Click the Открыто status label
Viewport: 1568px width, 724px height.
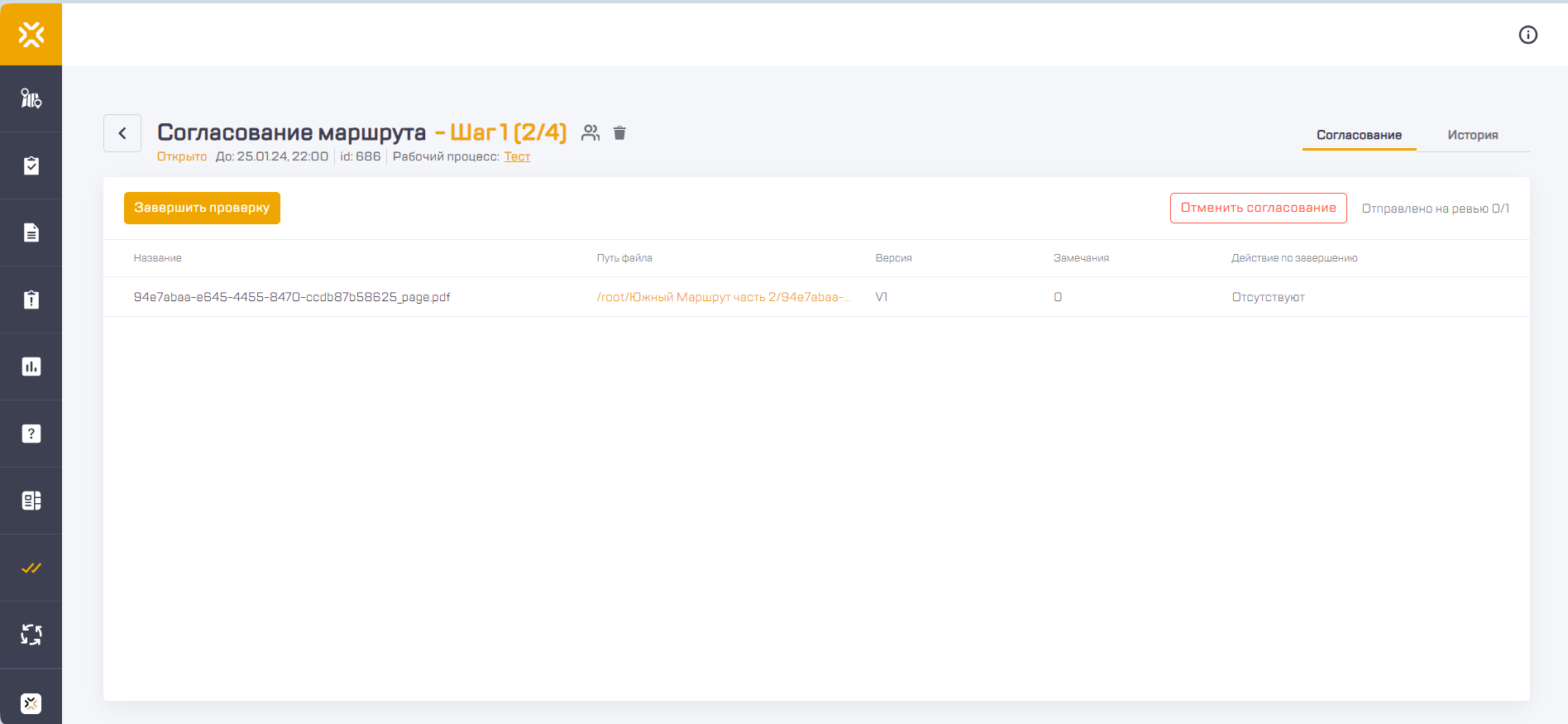pyautogui.click(x=182, y=156)
